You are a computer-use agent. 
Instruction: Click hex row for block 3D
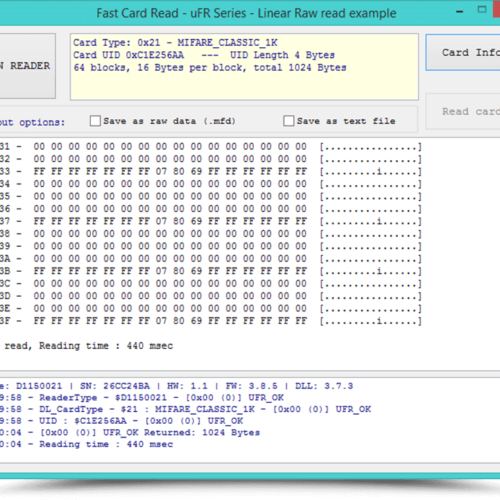pos(211,296)
